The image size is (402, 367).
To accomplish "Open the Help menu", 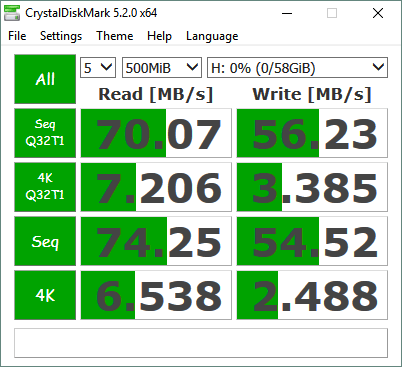I will (159, 36).
